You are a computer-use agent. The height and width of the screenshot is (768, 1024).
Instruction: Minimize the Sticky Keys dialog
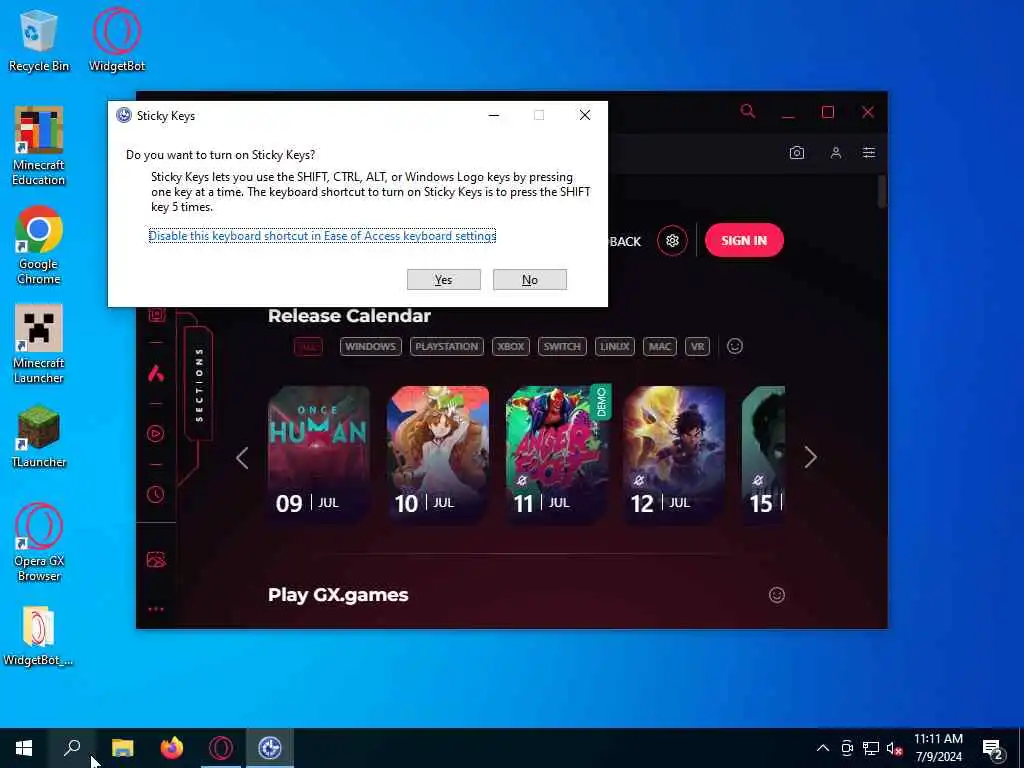(x=494, y=115)
